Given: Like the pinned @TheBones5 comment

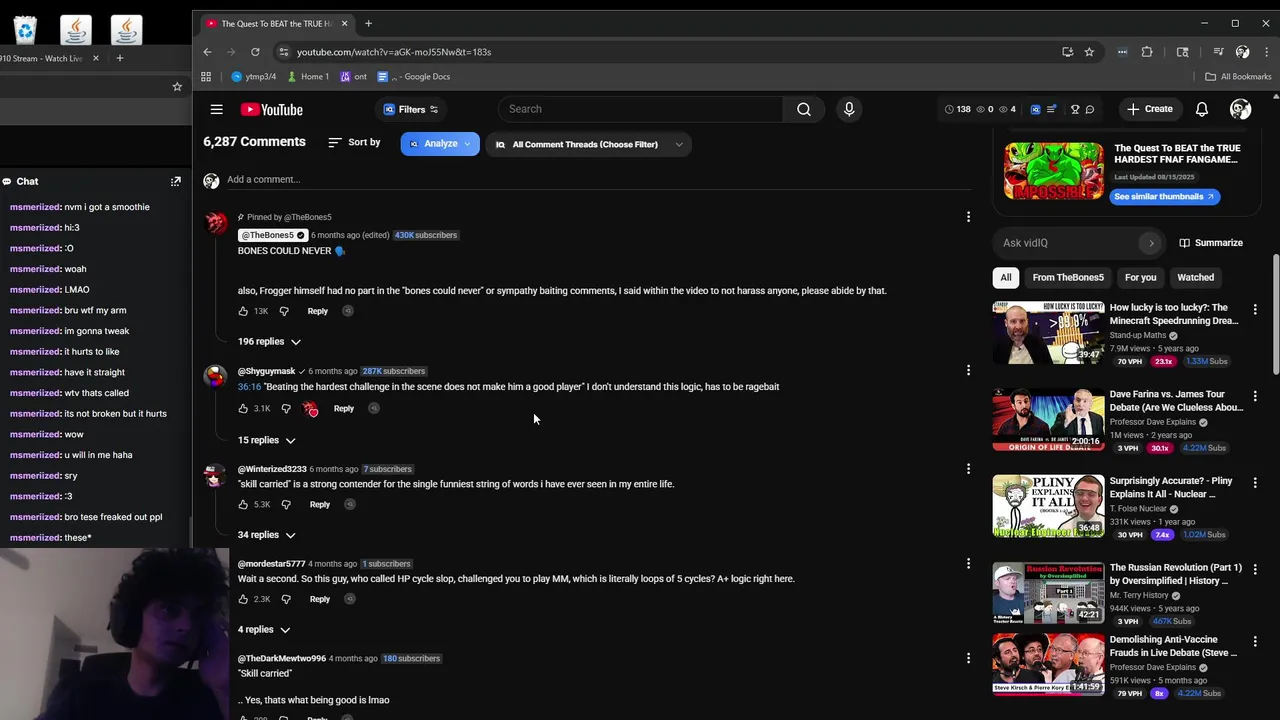Looking at the screenshot, I should (243, 311).
